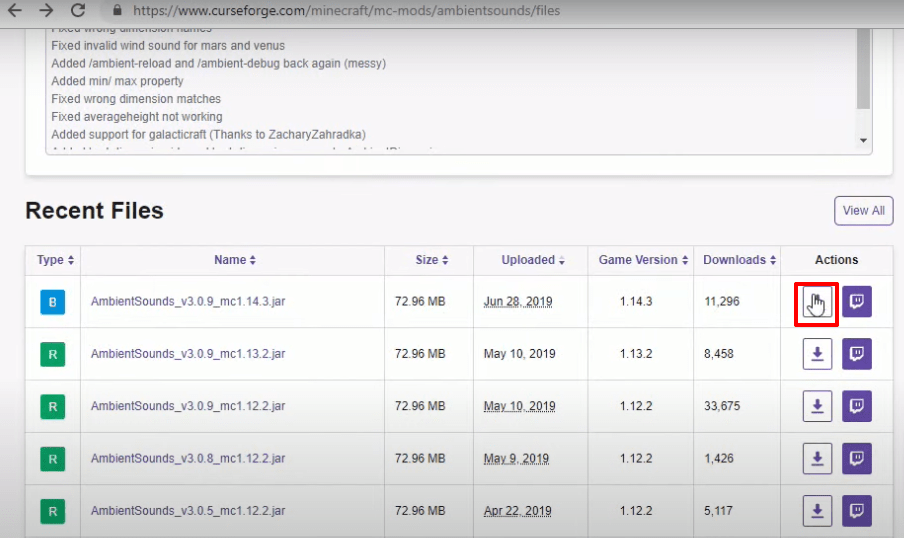
Task: Sort table by Type column
Action: click(55, 260)
